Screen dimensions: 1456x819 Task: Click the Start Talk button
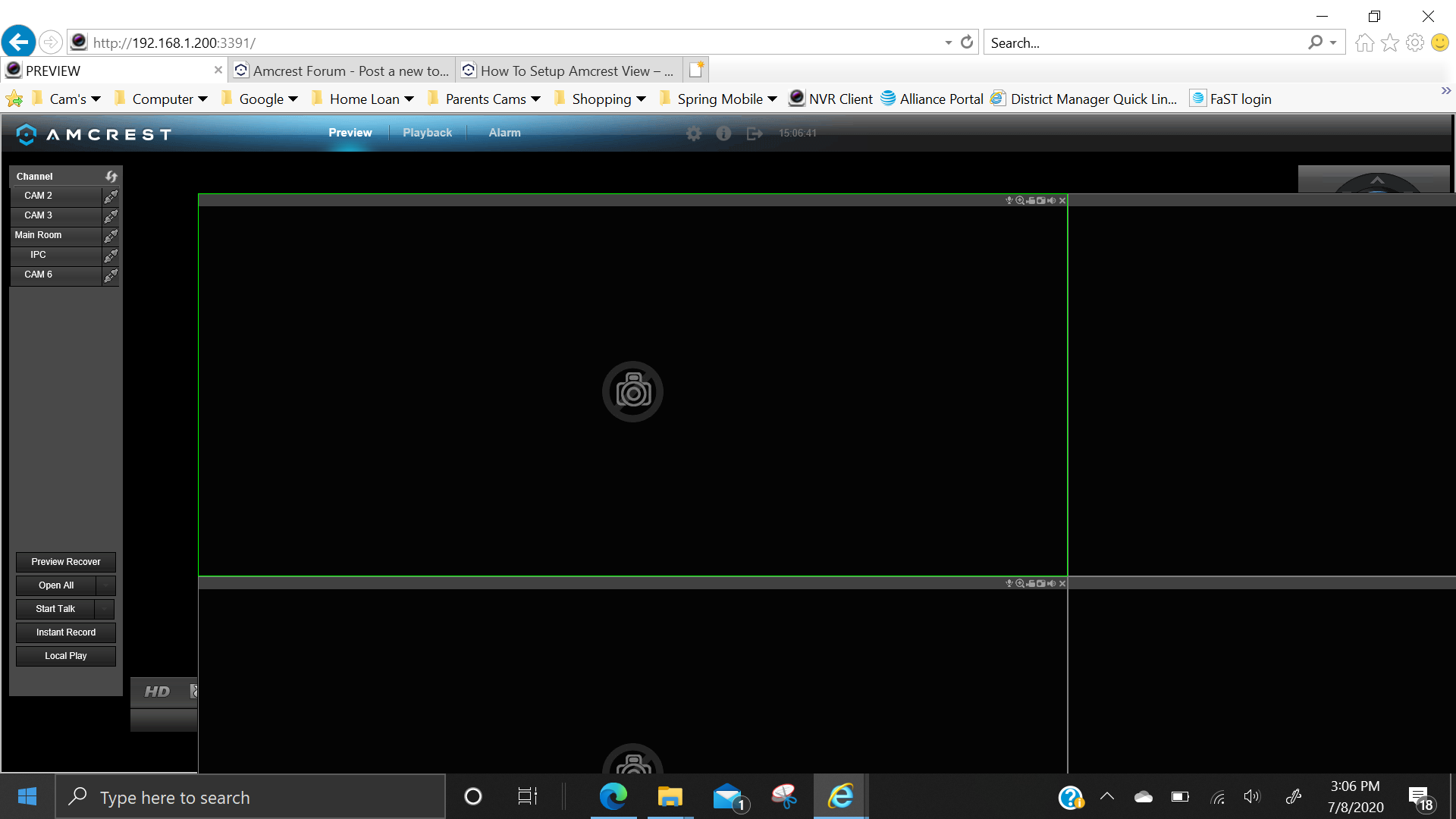tap(55, 609)
